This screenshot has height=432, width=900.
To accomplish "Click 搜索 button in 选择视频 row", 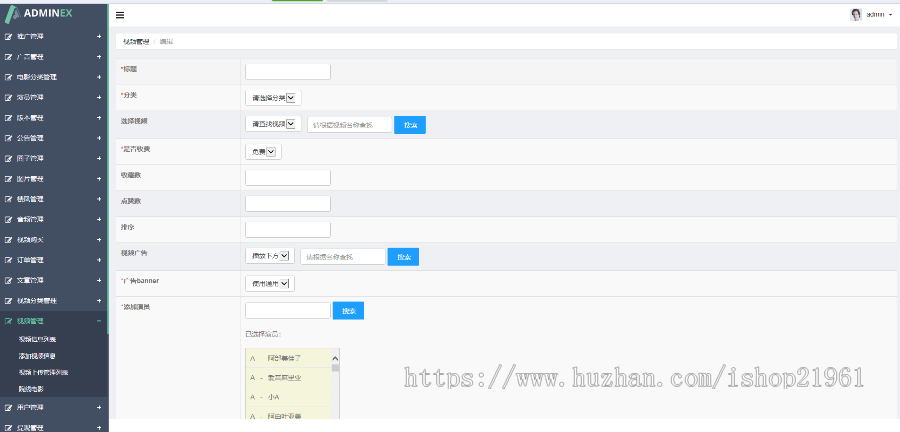I will tap(410, 124).
